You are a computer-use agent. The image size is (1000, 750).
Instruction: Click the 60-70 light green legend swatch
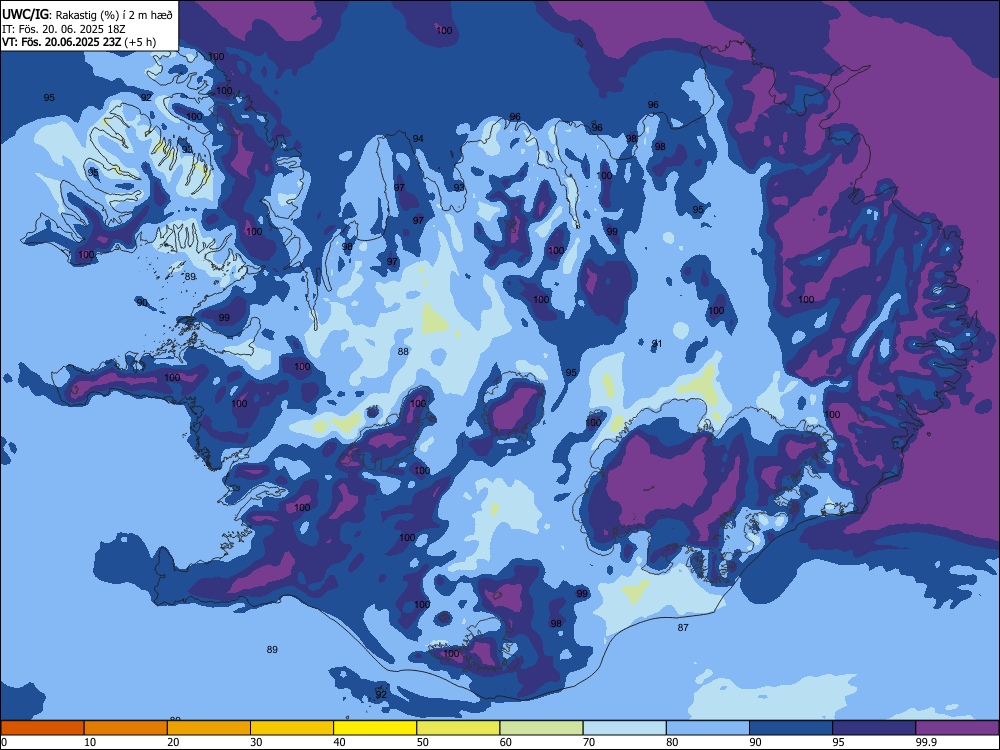coord(541,727)
